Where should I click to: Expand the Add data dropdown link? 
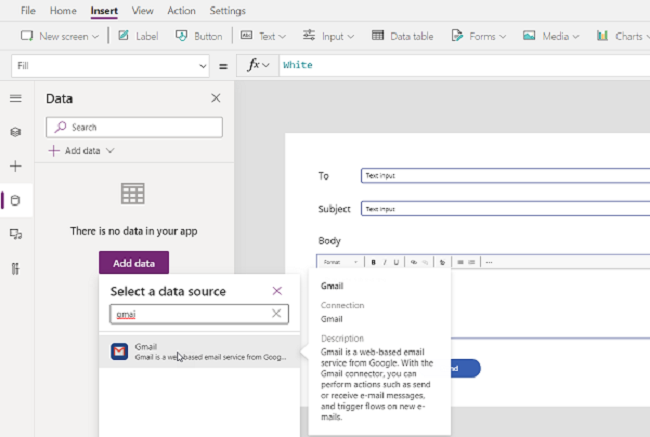(82, 151)
